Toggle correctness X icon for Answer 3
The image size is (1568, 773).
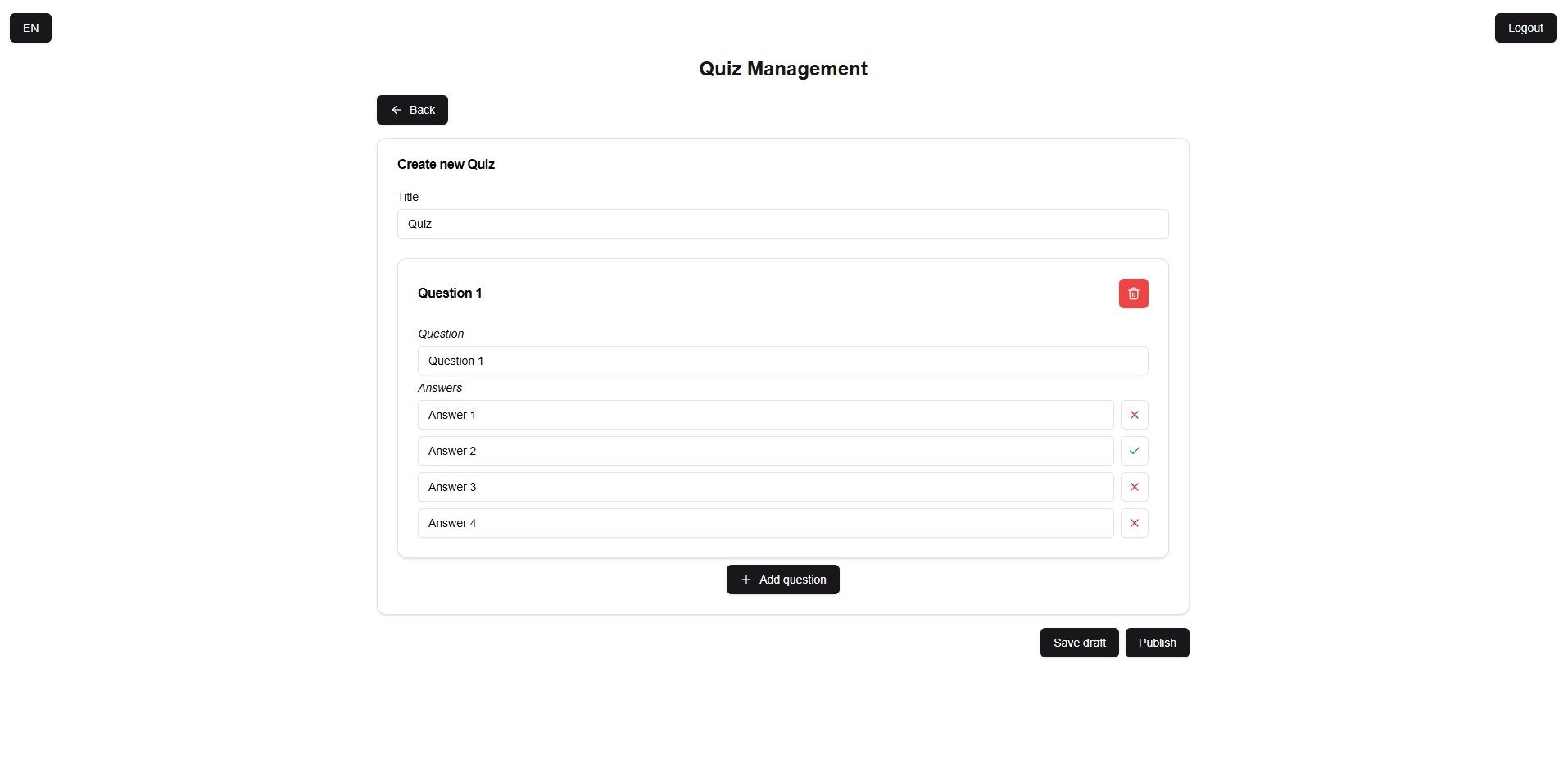1134,487
